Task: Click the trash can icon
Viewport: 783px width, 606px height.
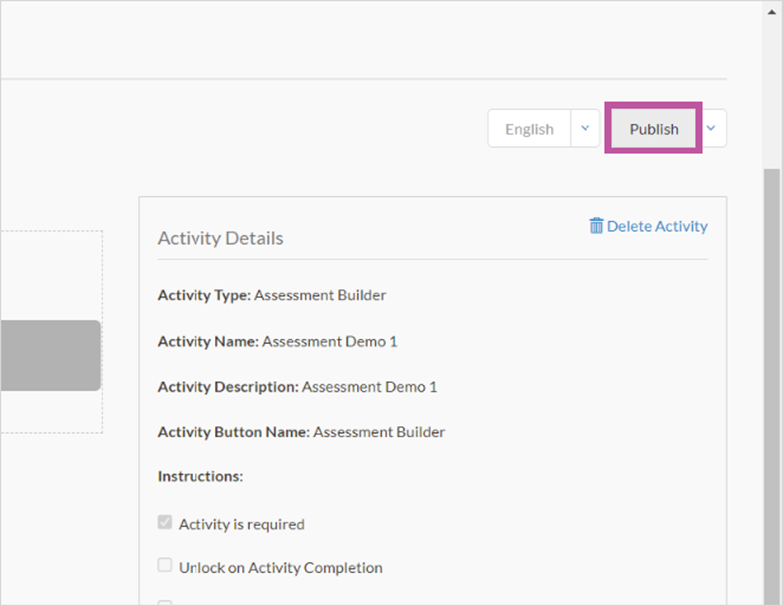Action: tap(596, 226)
